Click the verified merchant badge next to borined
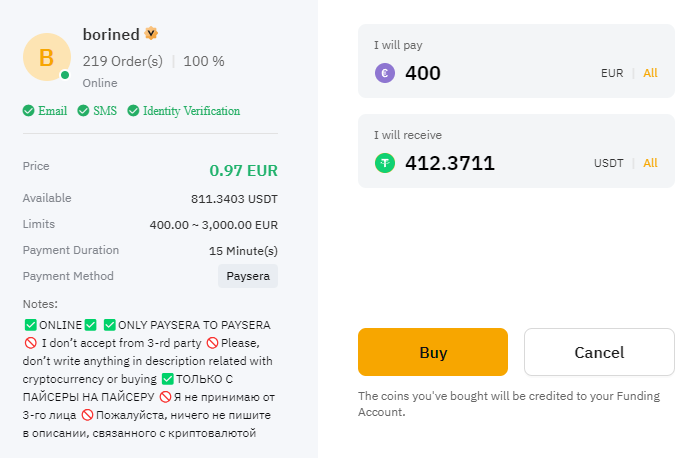This screenshot has width=697, height=458. (x=152, y=33)
